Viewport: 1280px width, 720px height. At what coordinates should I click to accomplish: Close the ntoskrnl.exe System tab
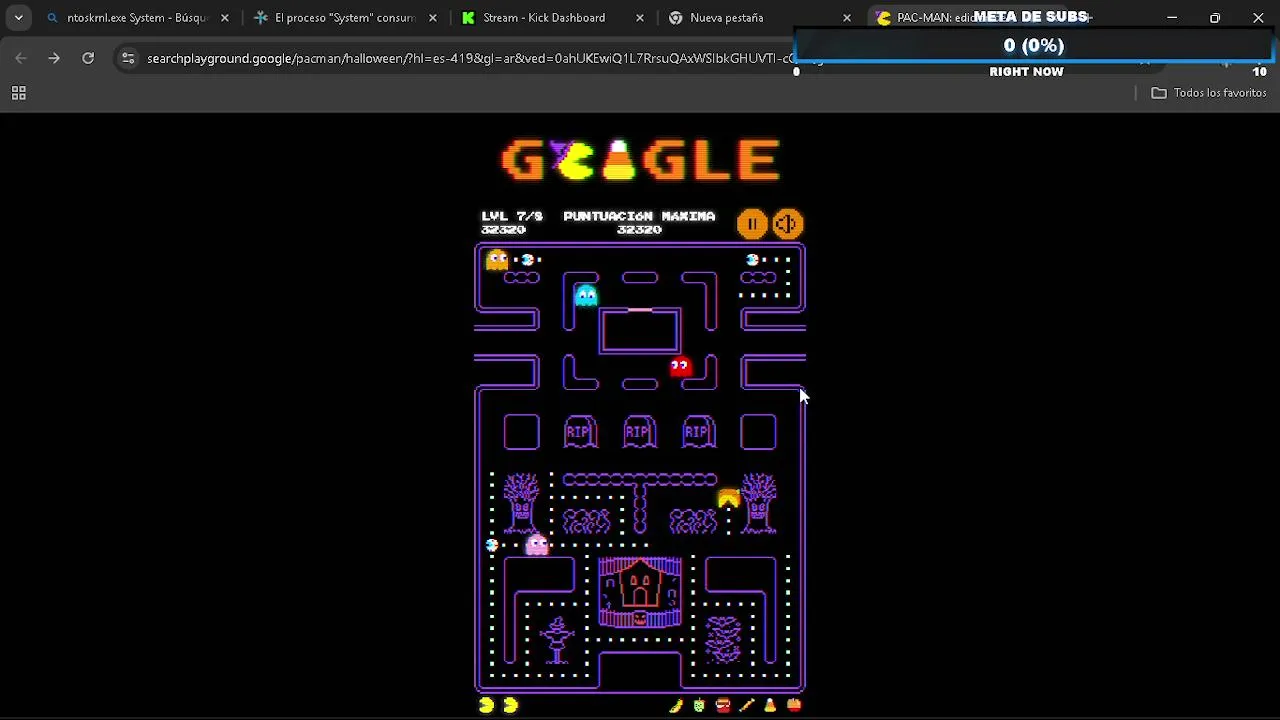click(x=224, y=18)
